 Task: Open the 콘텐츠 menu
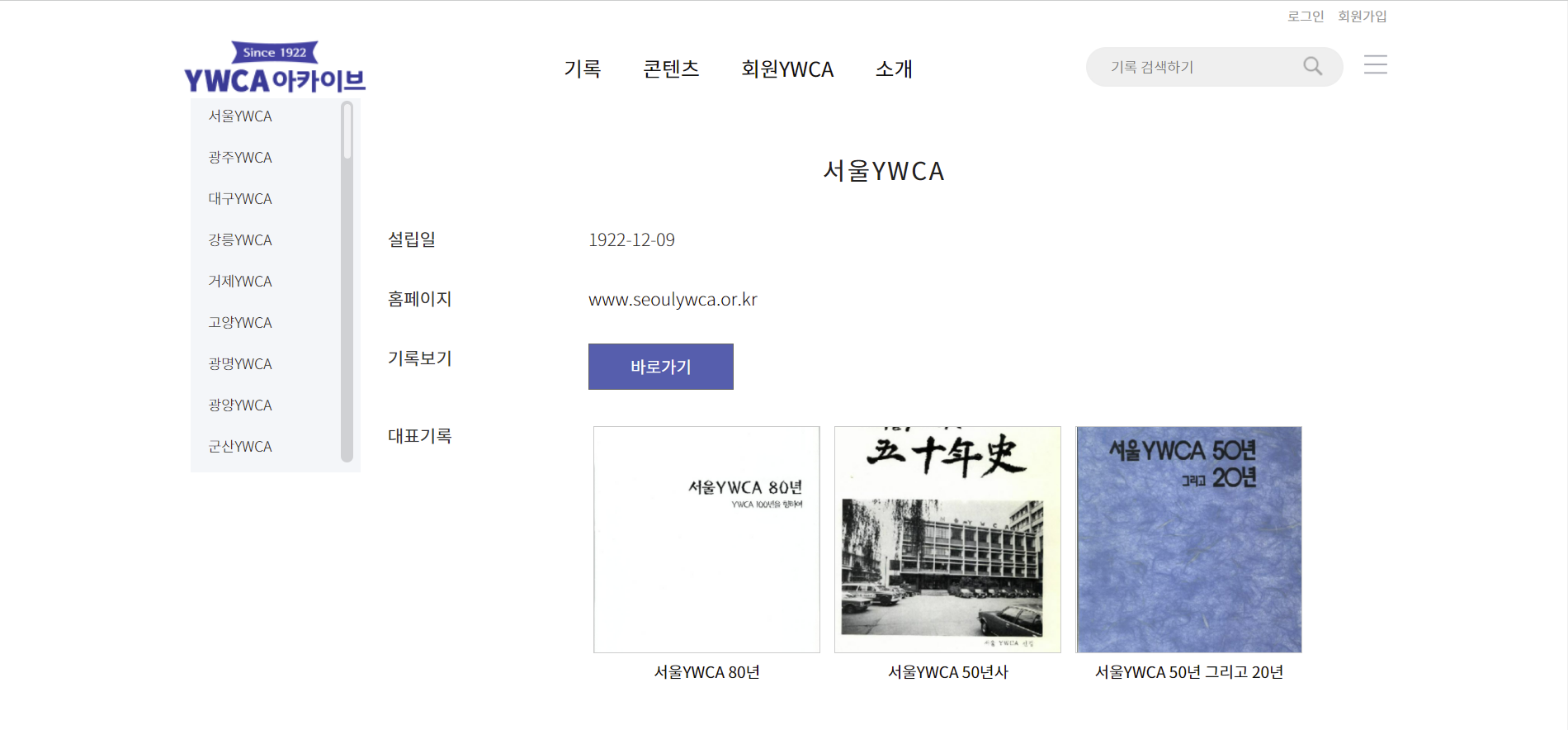coord(671,69)
